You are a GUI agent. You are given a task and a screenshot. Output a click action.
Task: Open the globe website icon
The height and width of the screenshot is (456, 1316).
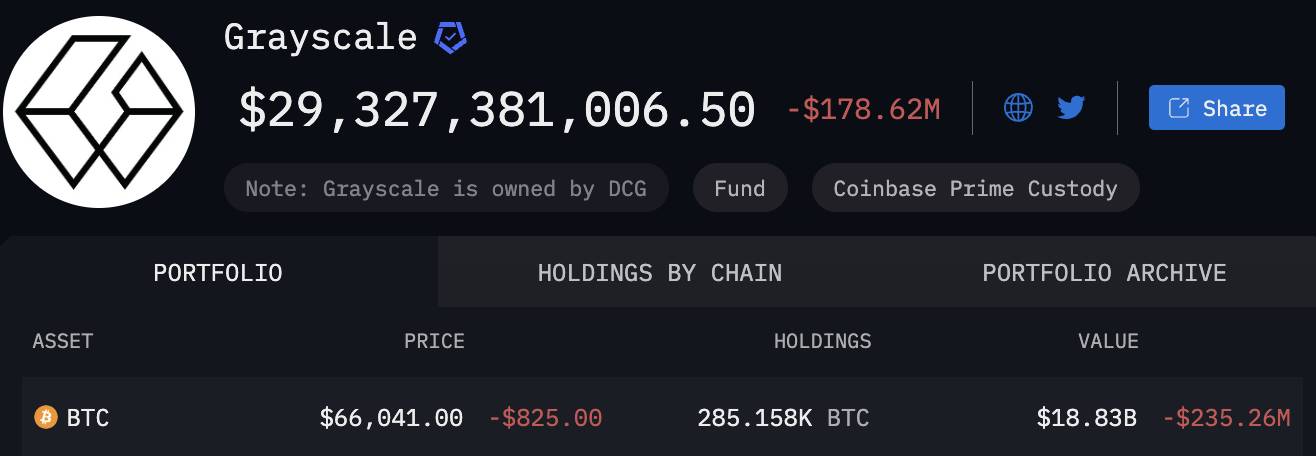click(1018, 108)
